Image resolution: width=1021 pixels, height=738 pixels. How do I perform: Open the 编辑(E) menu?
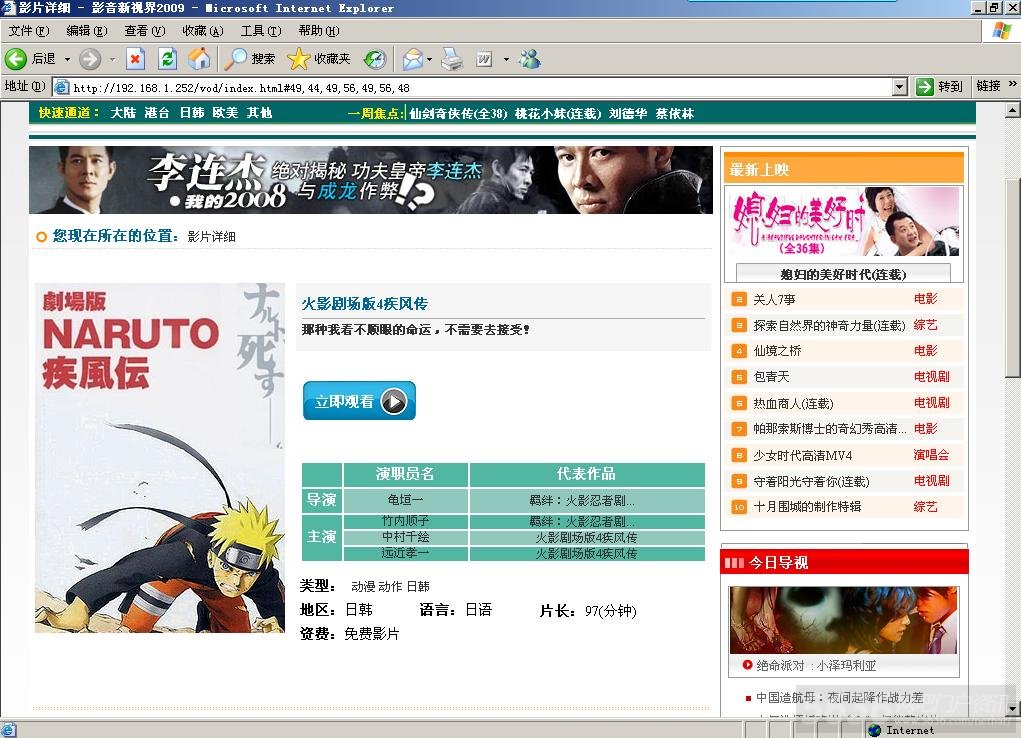pos(87,31)
